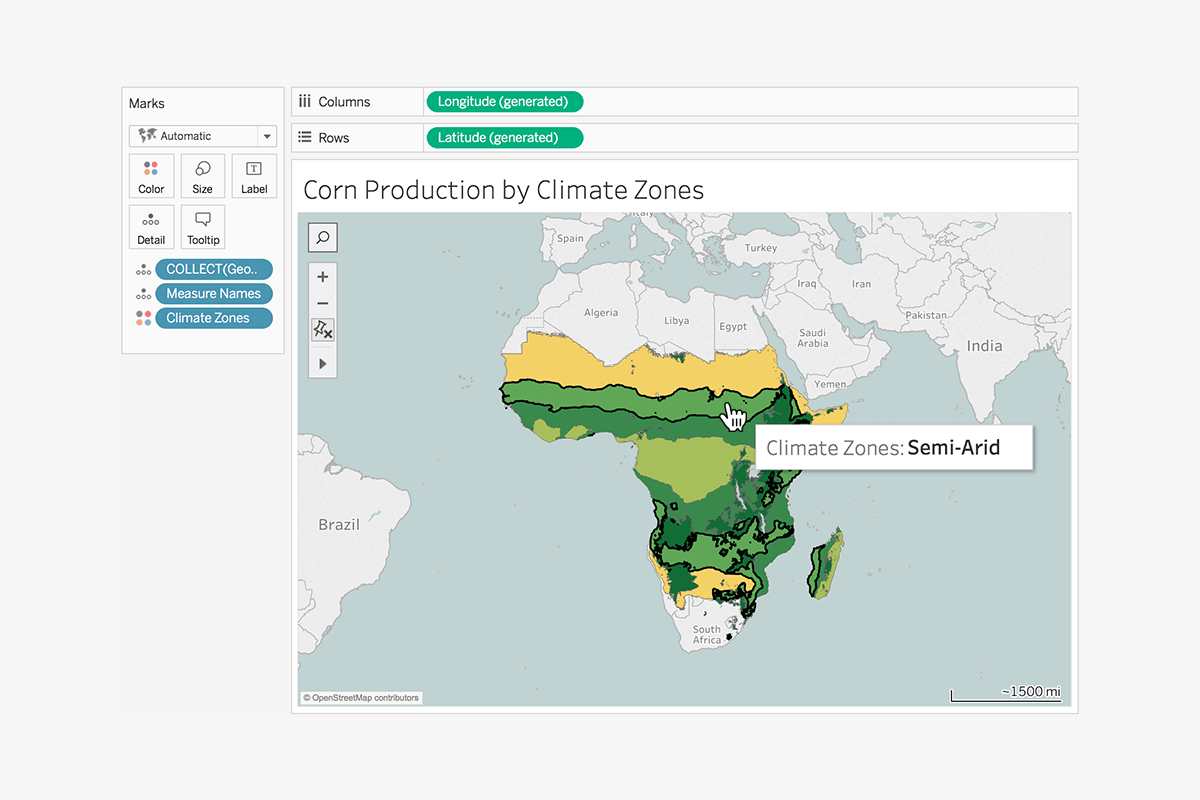Open the OpenStreetMap contributors attribution link
The image size is (1200, 800).
click(362, 698)
